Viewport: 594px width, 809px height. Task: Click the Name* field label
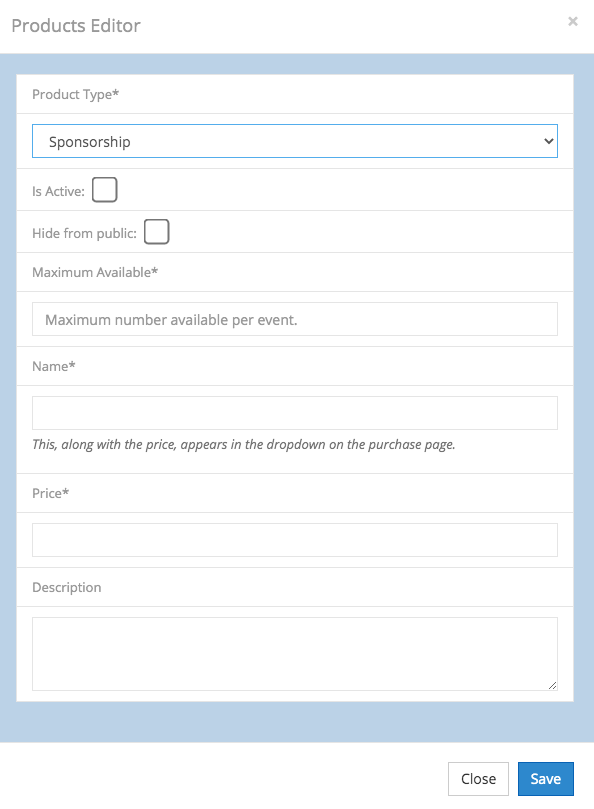pyautogui.click(x=54, y=366)
